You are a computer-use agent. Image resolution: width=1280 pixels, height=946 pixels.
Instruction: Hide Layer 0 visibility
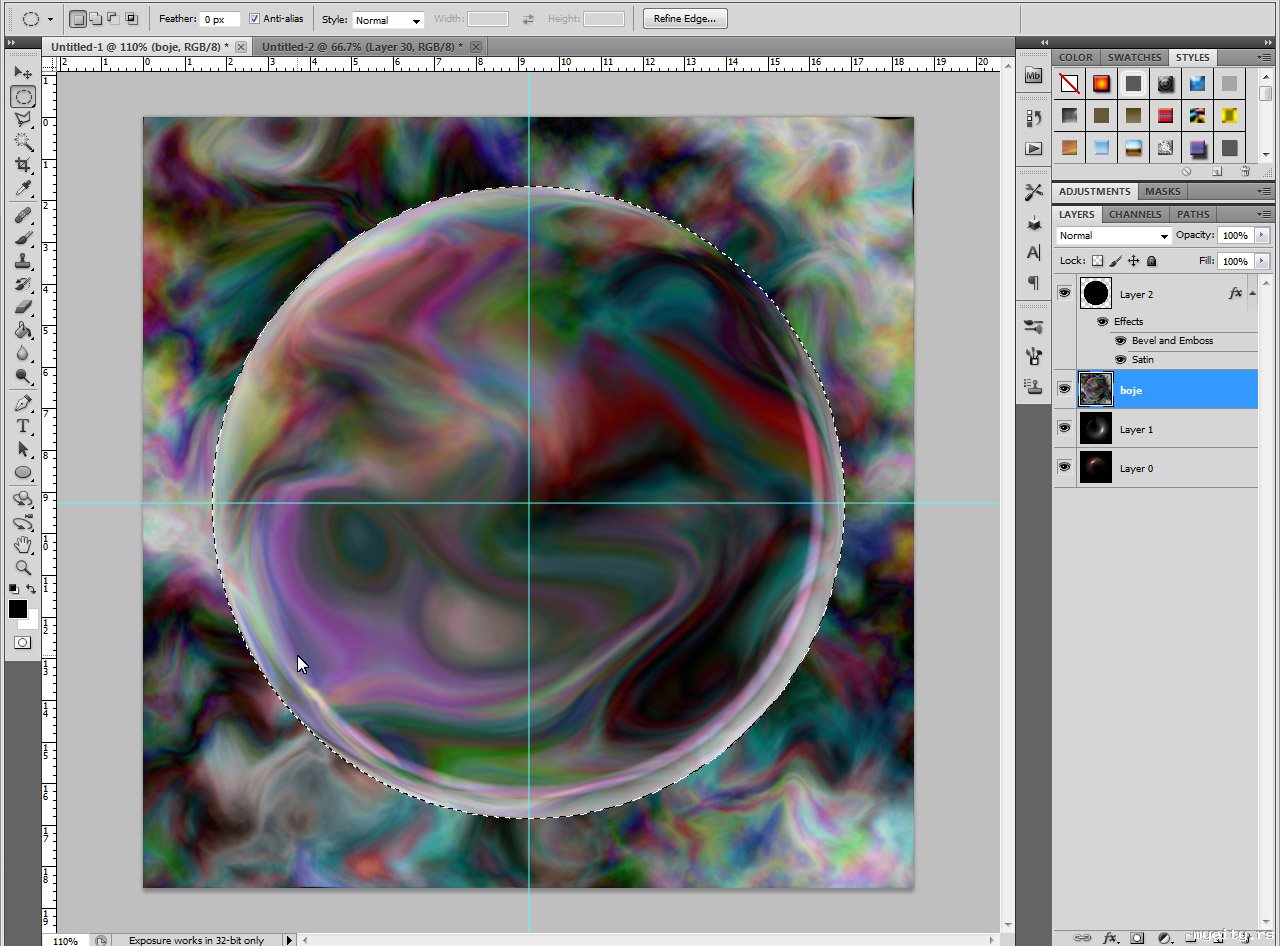1064,467
